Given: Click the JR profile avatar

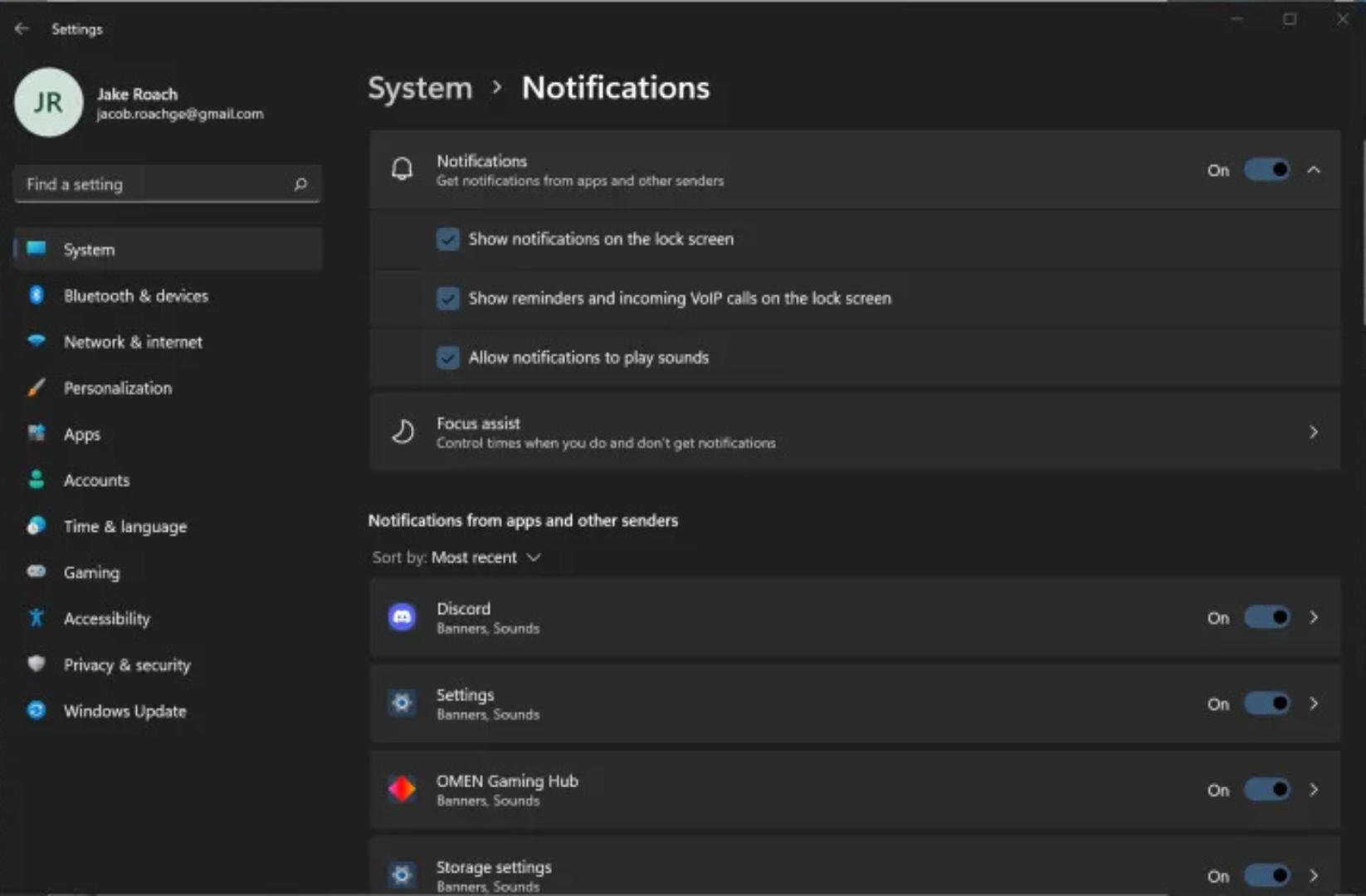Looking at the screenshot, I should coord(48,102).
